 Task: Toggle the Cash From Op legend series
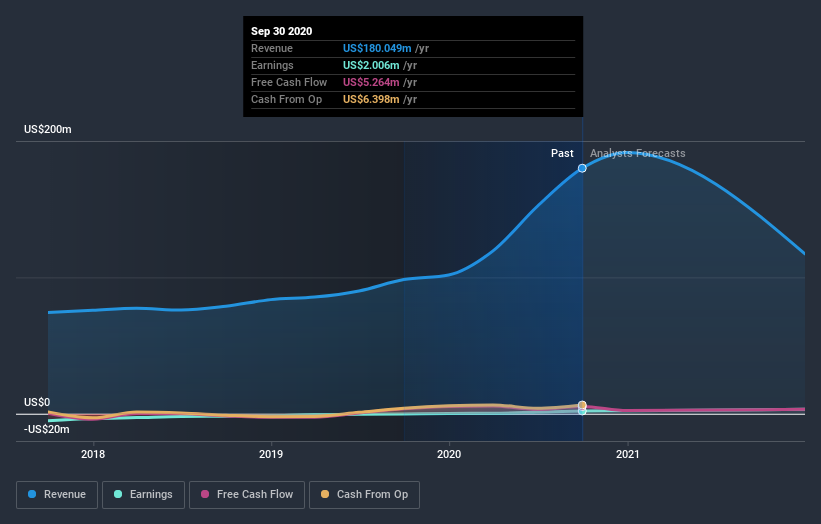pos(364,495)
